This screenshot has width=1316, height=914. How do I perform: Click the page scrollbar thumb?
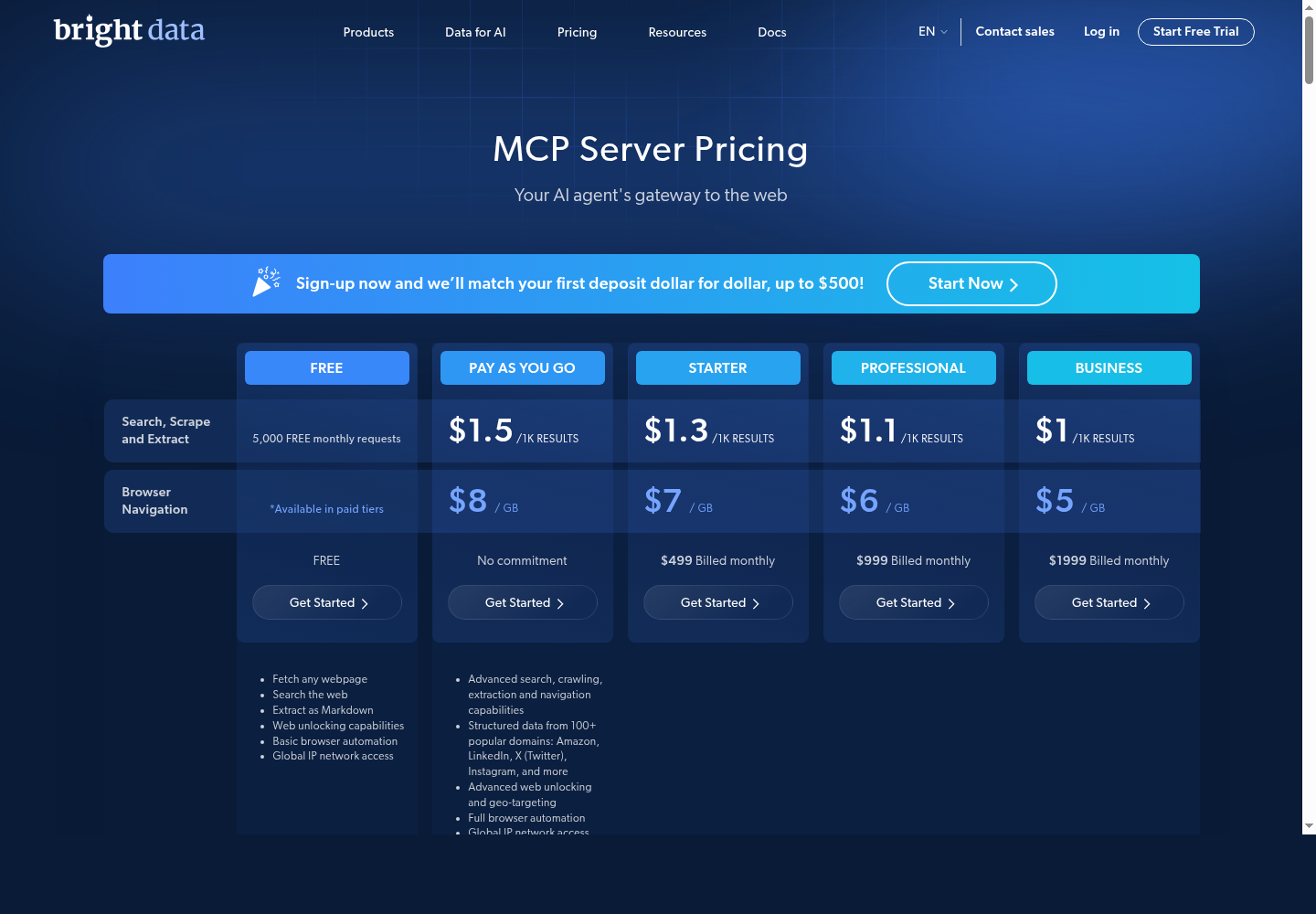point(1309,50)
